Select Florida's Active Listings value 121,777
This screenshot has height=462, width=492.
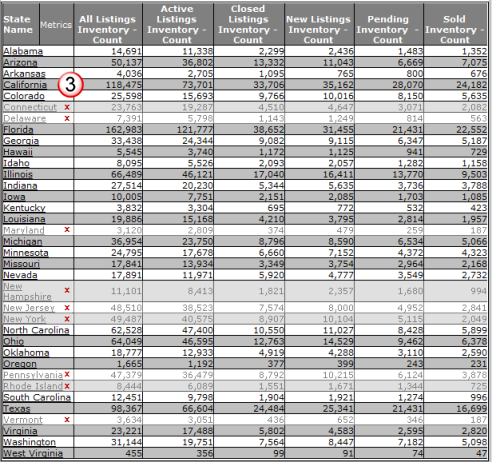tap(195, 130)
